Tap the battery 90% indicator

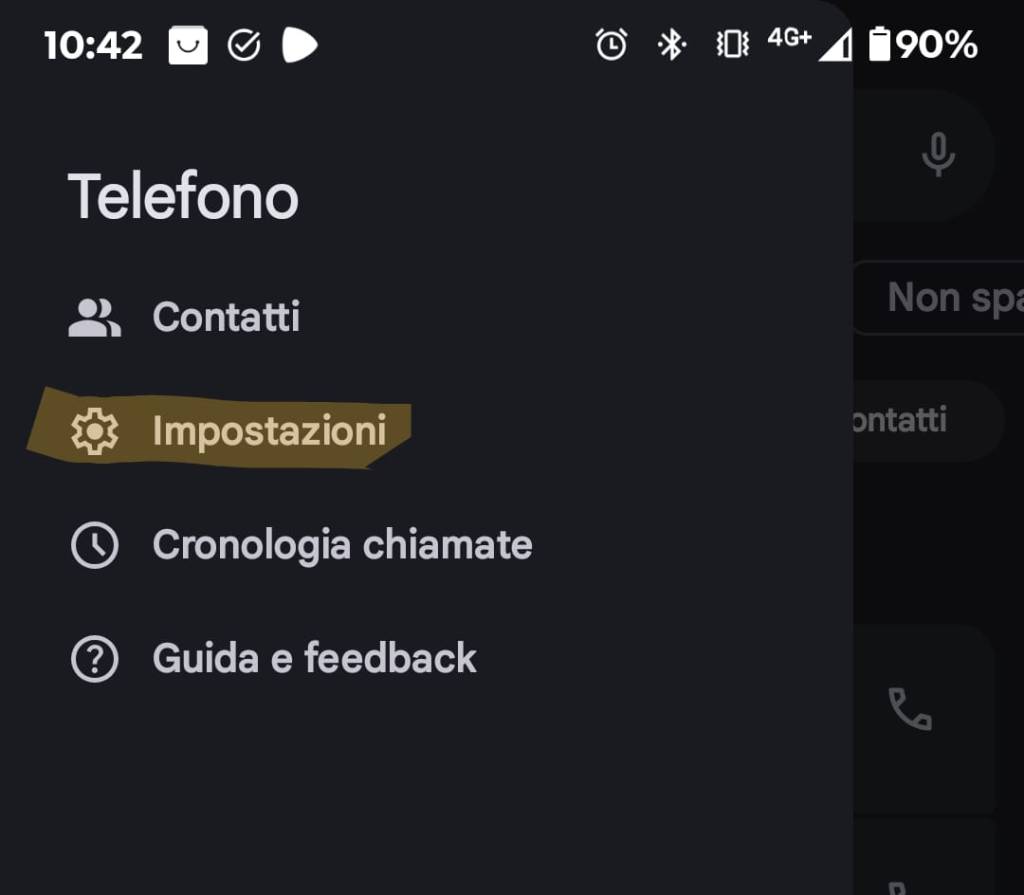point(923,45)
